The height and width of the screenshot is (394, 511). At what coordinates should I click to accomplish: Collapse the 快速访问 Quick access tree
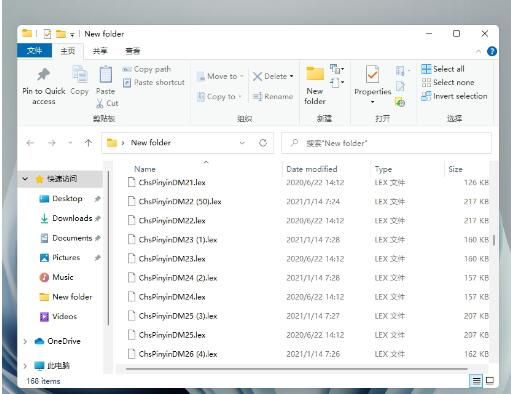pyautogui.click(x=25, y=179)
